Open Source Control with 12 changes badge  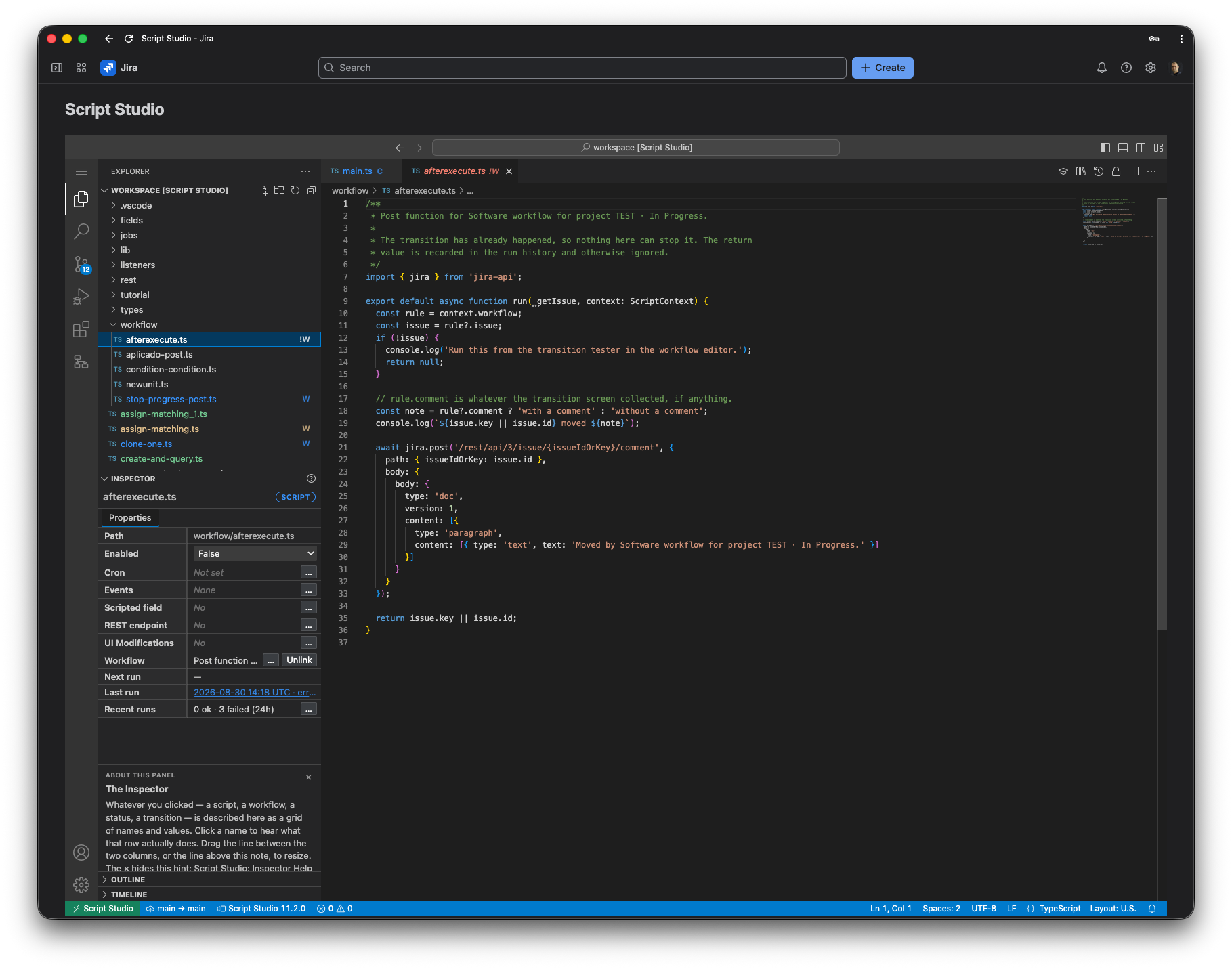point(81,265)
